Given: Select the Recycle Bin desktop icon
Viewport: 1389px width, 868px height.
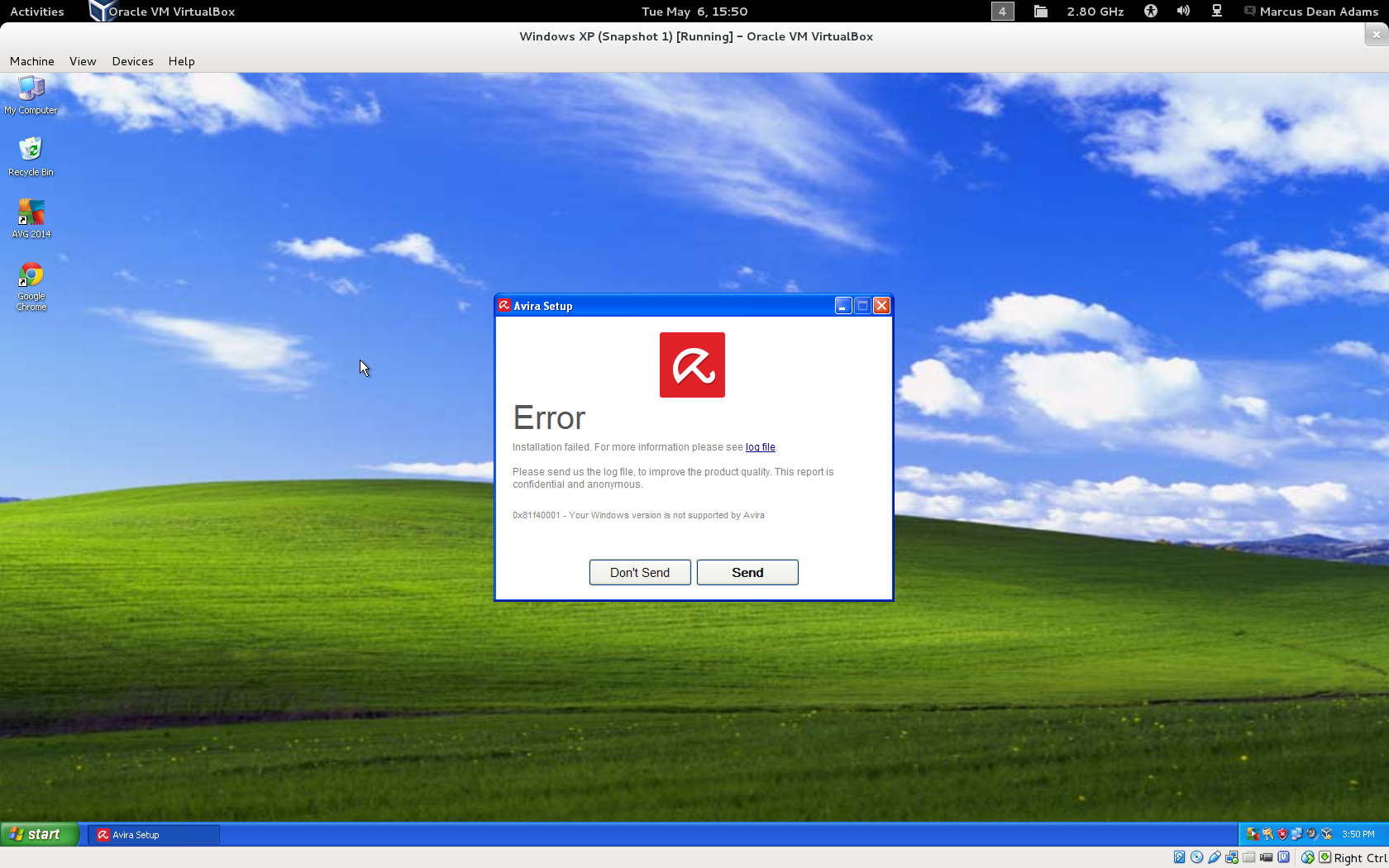Looking at the screenshot, I should click(31, 157).
